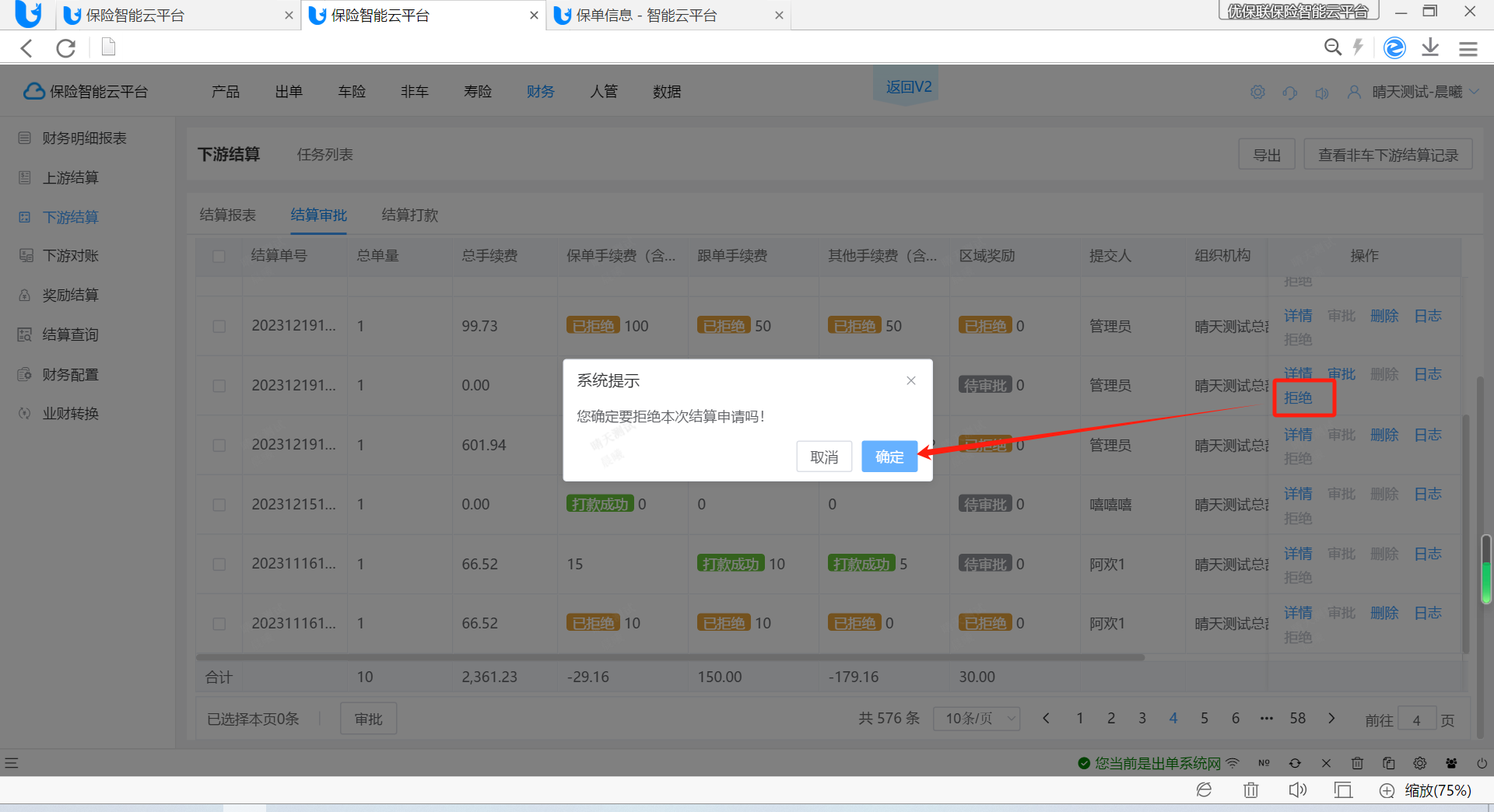Go to the previous page arrow
1494x812 pixels.
click(1046, 718)
